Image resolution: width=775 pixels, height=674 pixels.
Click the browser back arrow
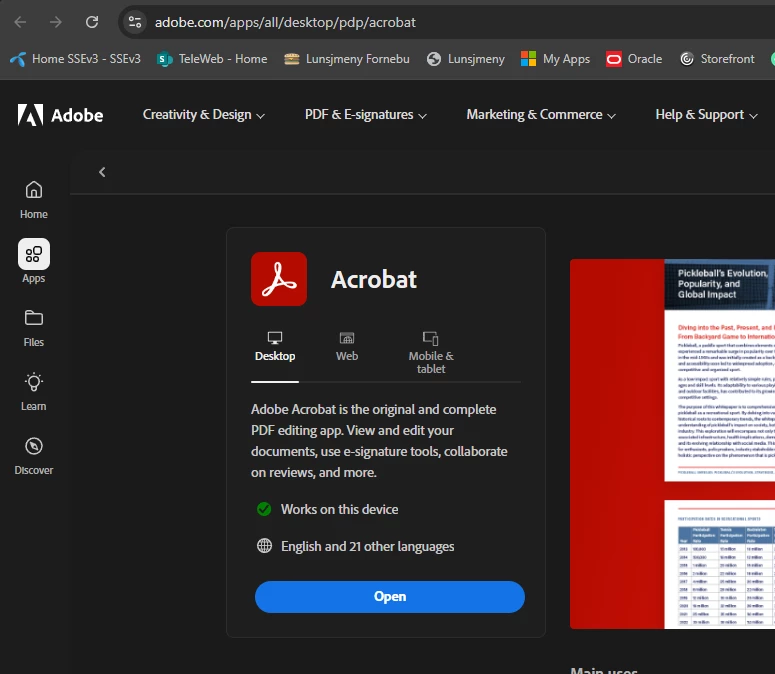[x=20, y=22]
